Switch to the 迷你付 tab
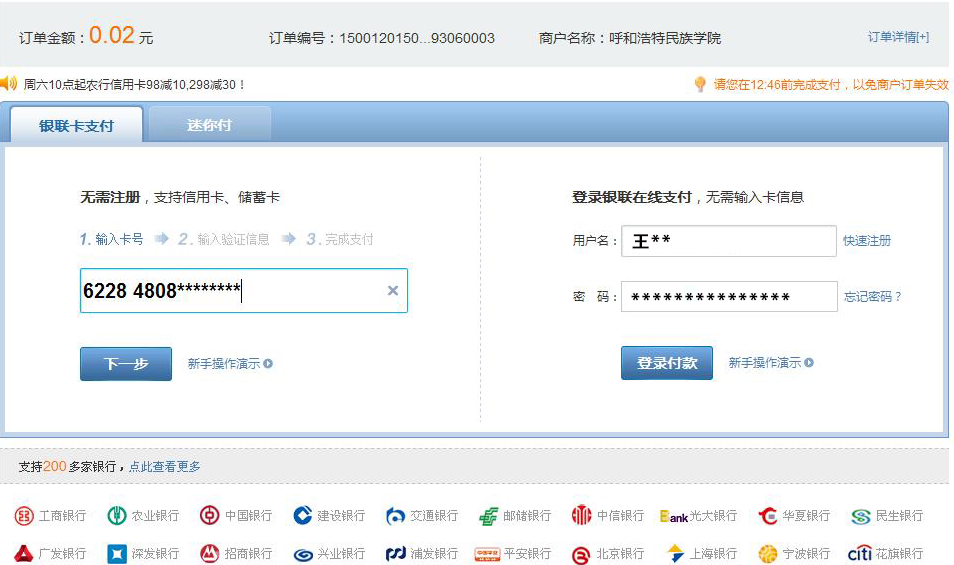 tap(209, 125)
